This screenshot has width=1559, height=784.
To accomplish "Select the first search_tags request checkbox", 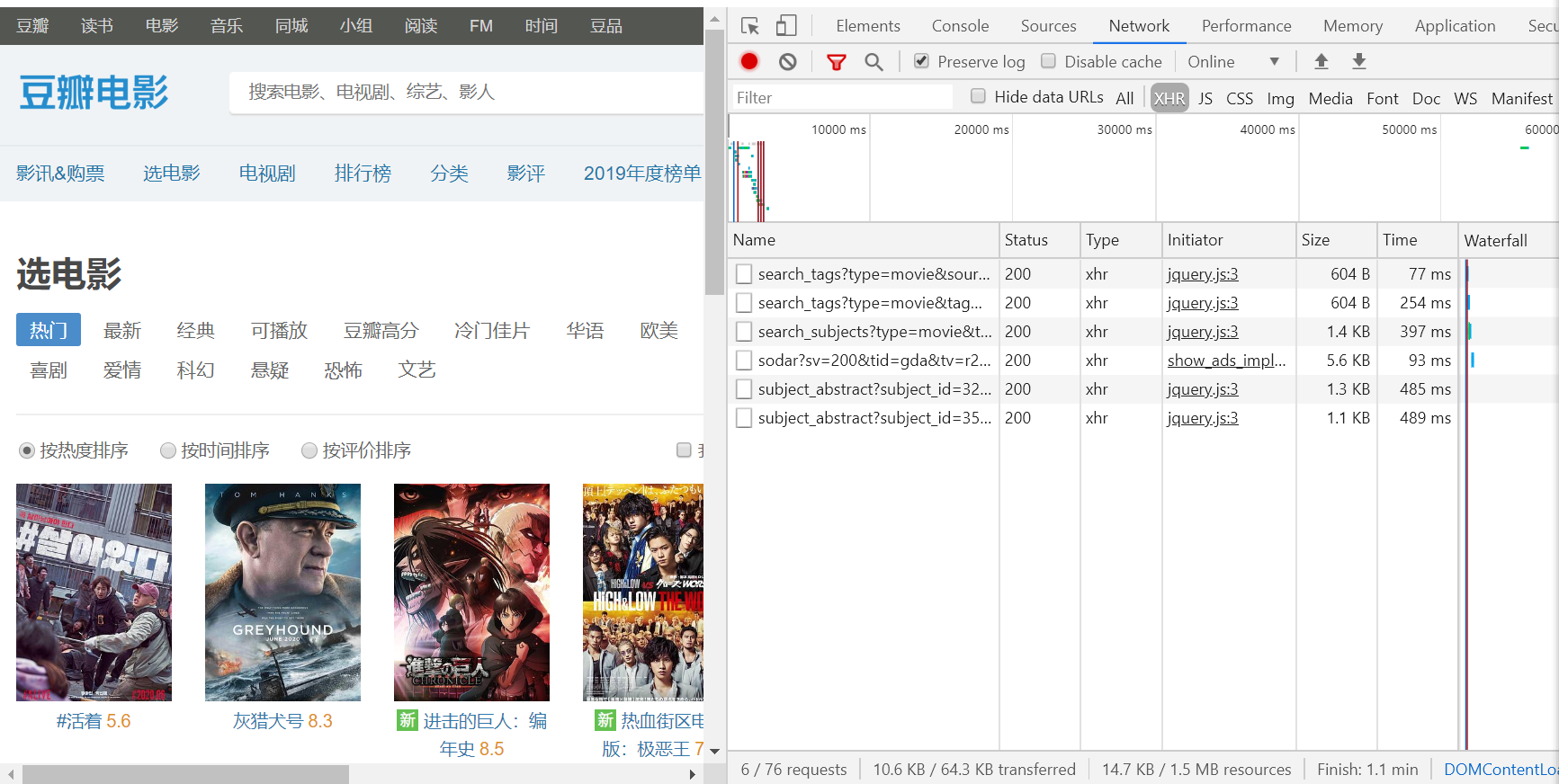I will 744,274.
